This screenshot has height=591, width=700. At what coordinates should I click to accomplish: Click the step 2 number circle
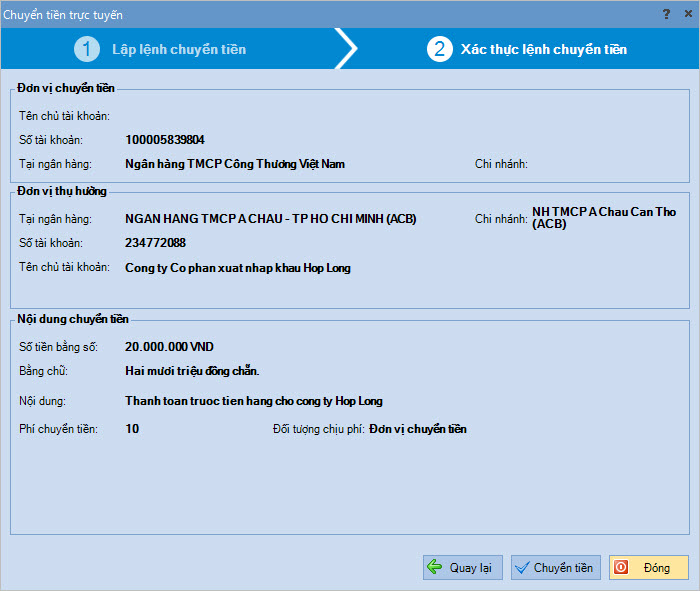[x=439, y=49]
